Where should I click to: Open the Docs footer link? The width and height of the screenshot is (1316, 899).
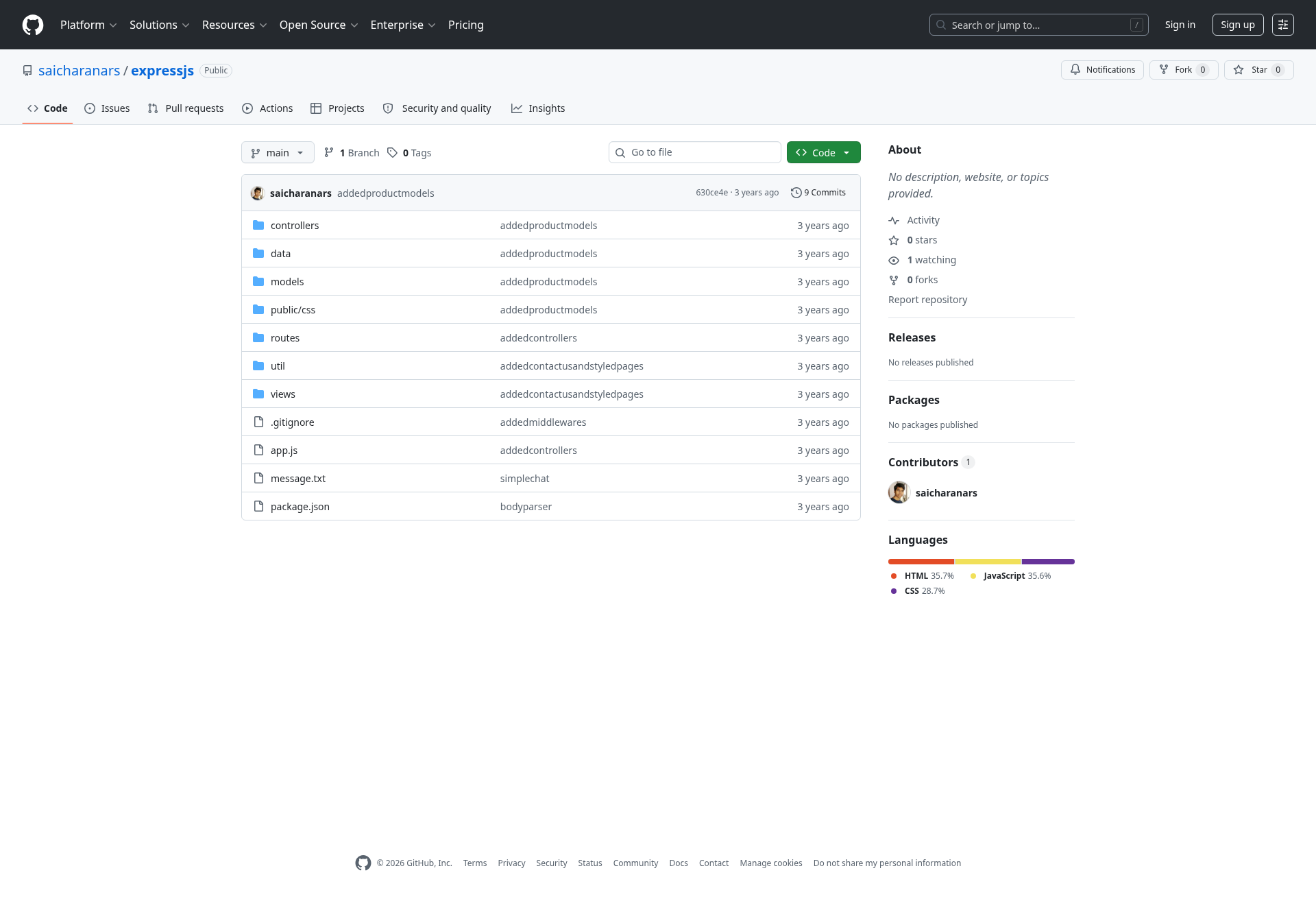pos(679,863)
